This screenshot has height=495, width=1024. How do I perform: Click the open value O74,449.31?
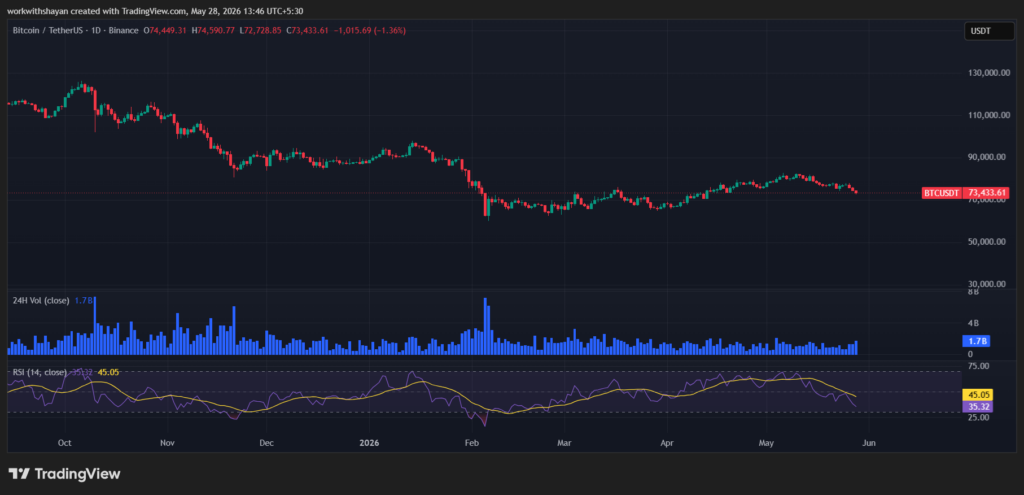[166, 31]
